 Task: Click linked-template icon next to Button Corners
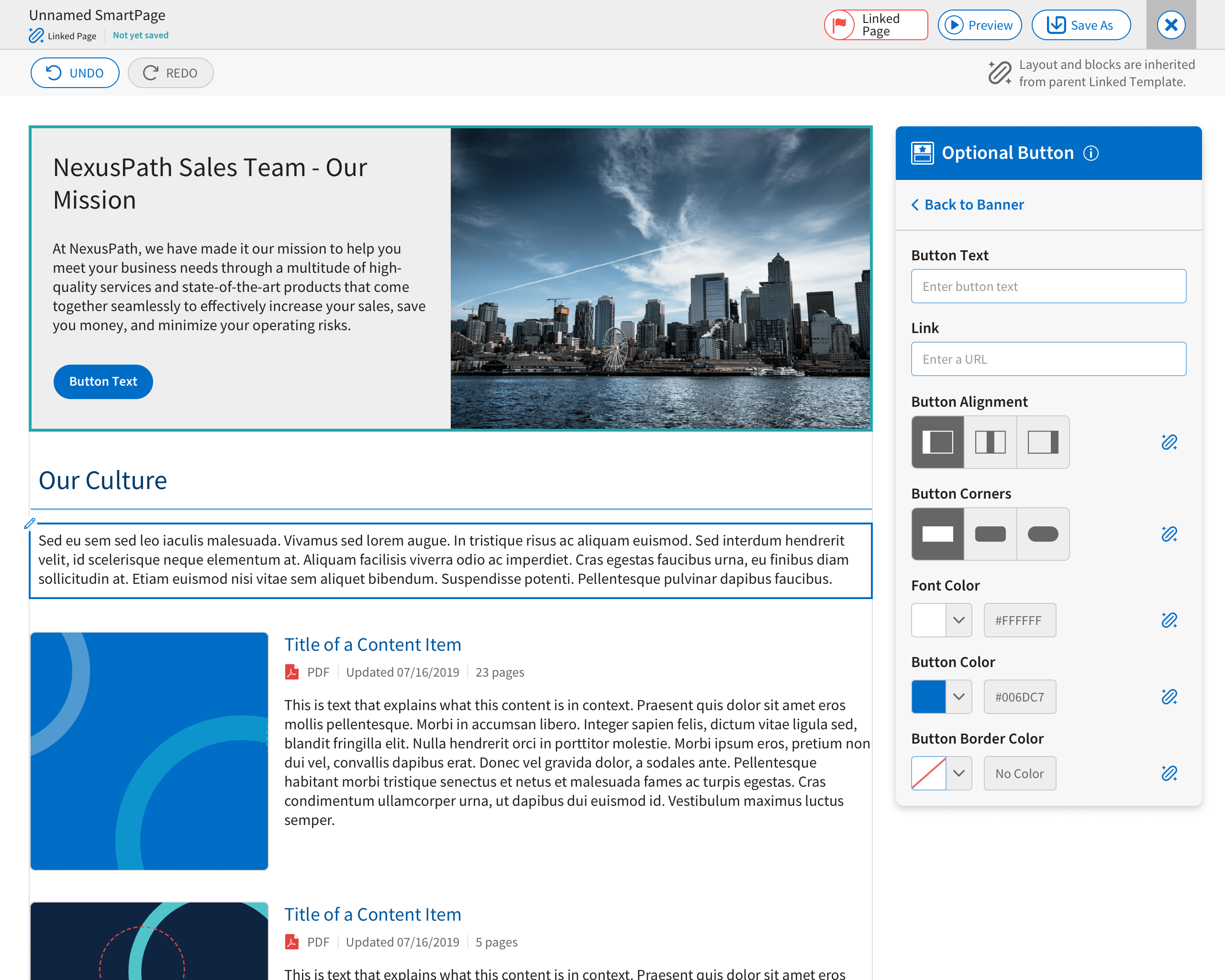(x=1169, y=534)
